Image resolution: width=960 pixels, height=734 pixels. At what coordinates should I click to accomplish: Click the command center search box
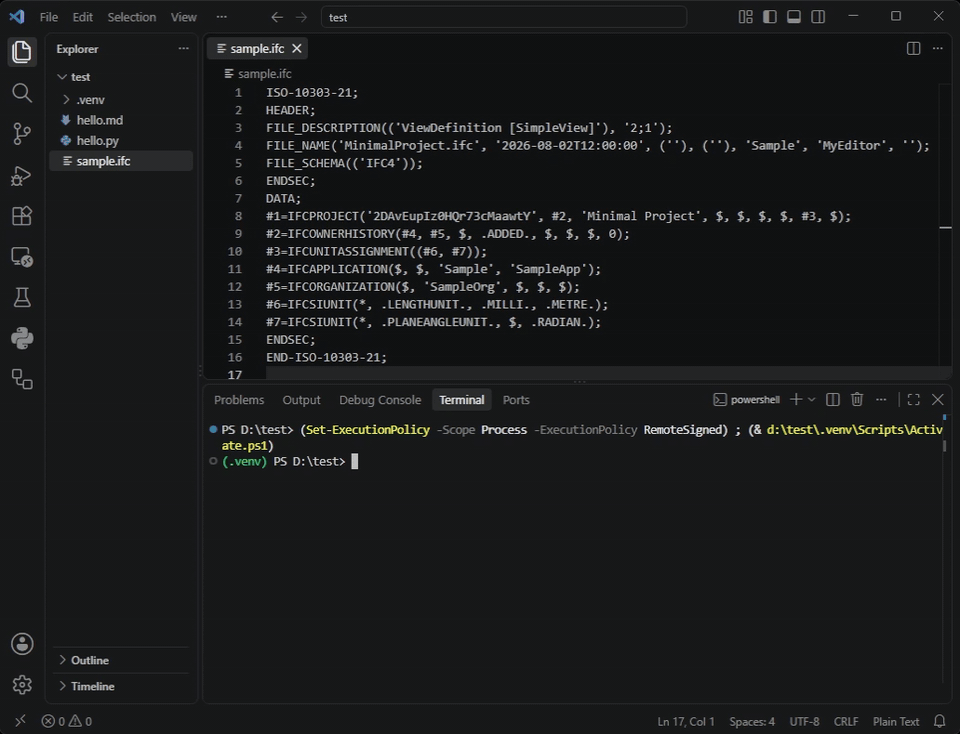coord(504,17)
